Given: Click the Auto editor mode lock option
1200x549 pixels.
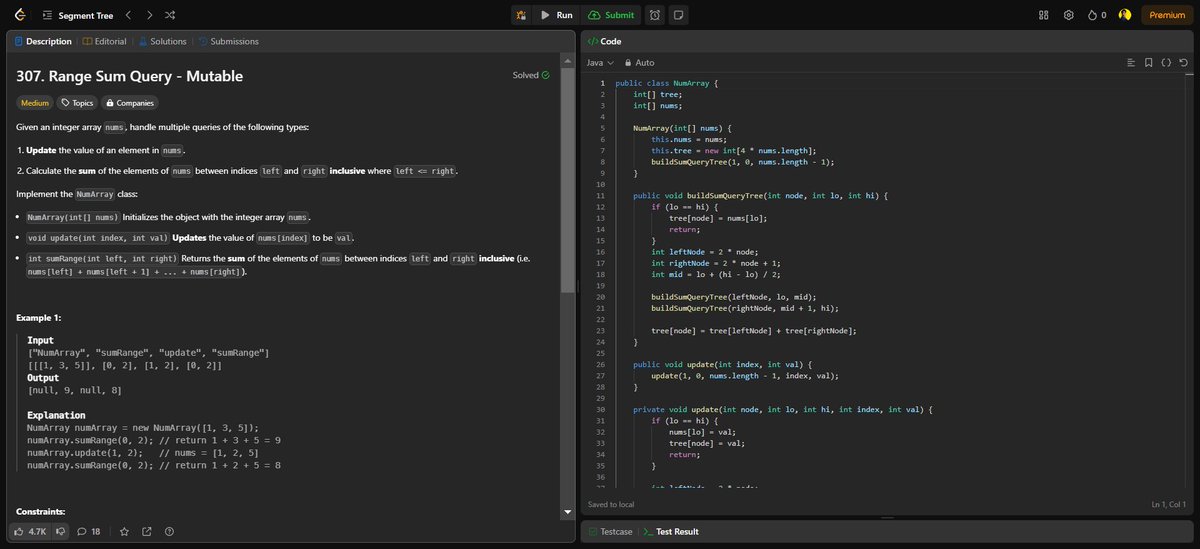Looking at the screenshot, I should pos(639,62).
